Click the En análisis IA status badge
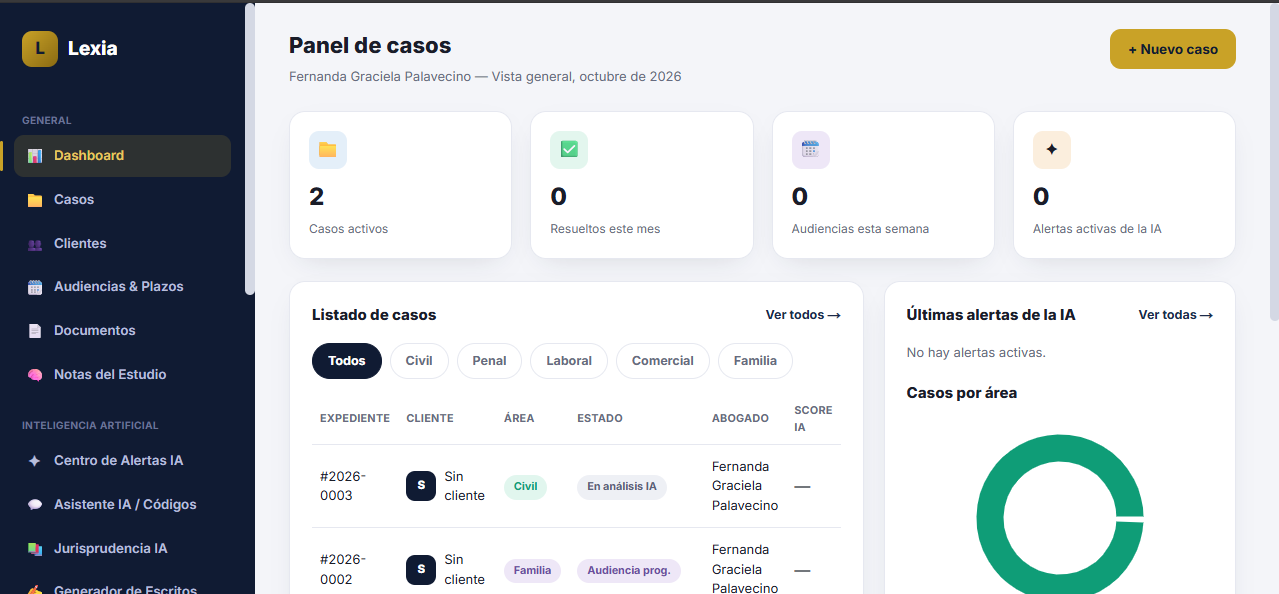Image resolution: width=1279 pixels, height=594 pixels. click(622, 487)
